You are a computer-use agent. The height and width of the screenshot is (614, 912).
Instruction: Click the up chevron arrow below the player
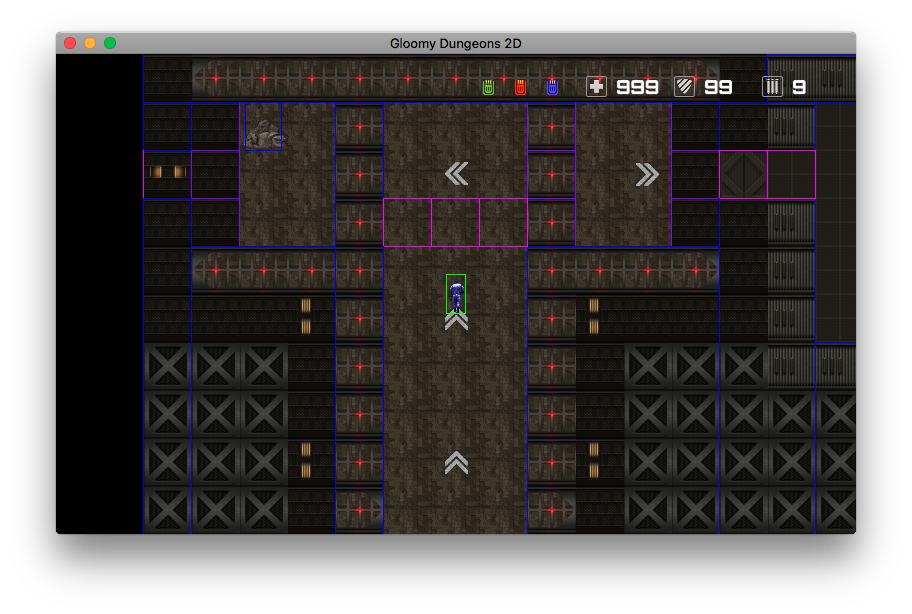click(457, 323)
